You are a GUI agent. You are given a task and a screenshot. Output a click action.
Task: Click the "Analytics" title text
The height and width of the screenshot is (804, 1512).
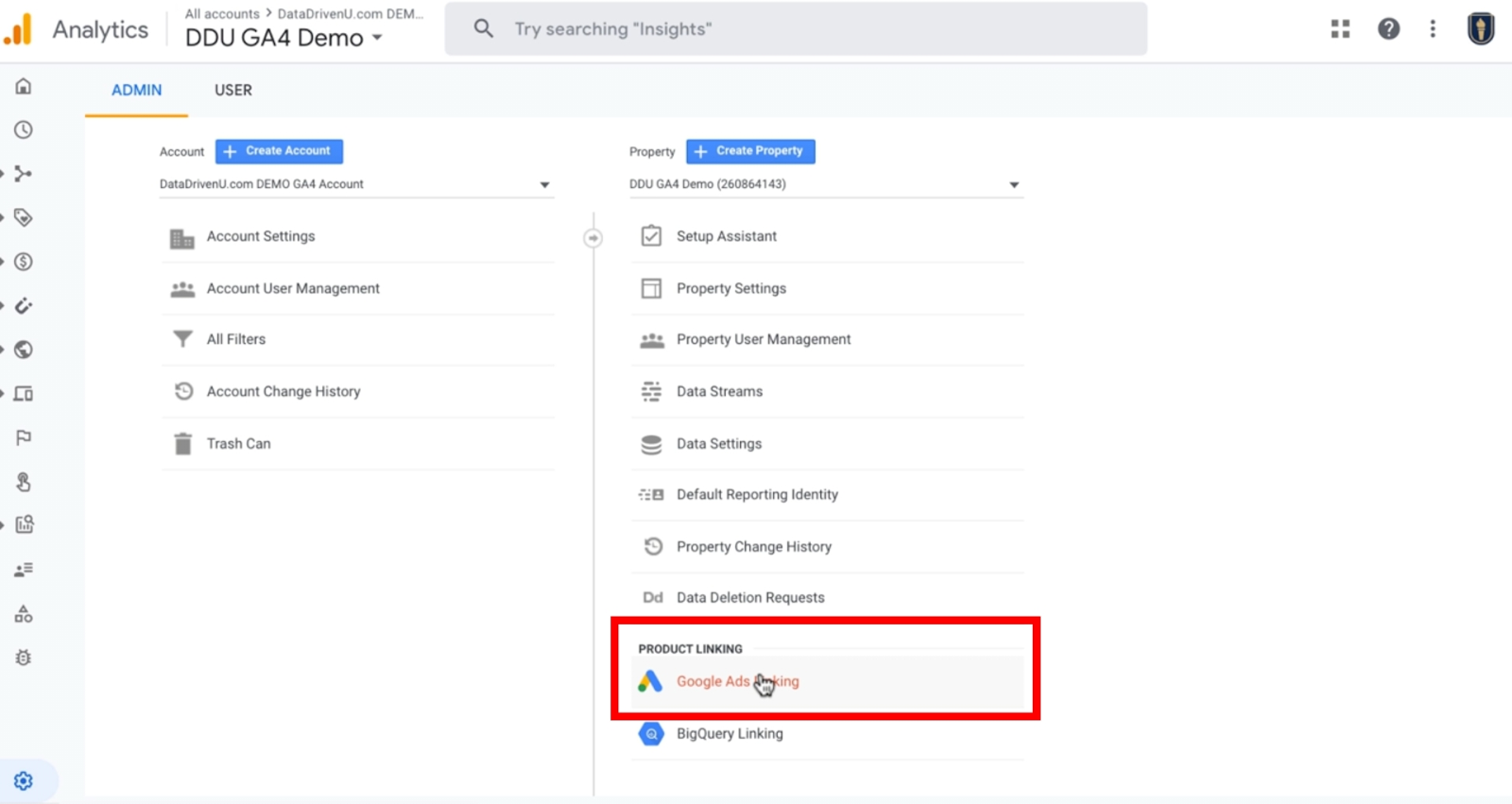coord(100,30)
